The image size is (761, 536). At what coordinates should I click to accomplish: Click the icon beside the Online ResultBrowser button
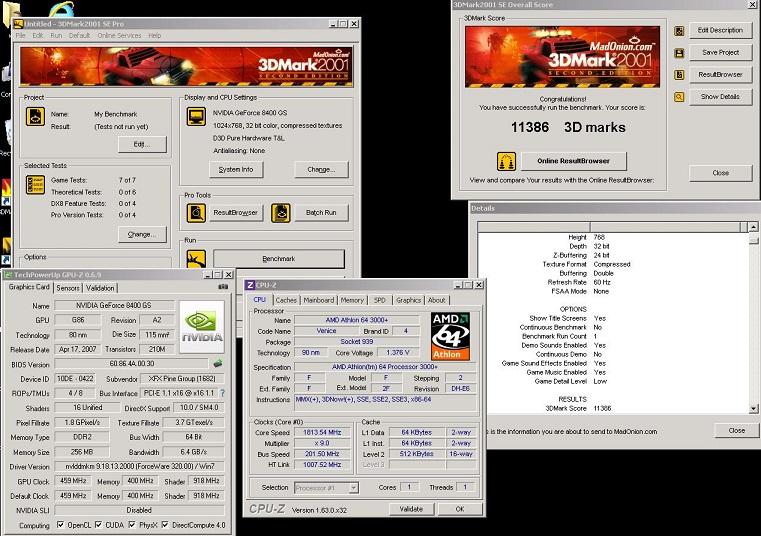coord(506,161)
